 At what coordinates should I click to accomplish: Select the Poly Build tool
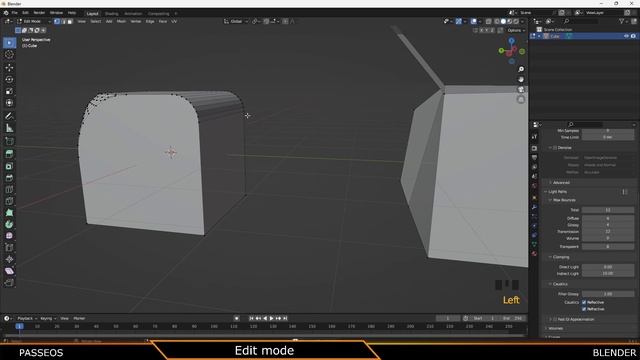point(9,213)
